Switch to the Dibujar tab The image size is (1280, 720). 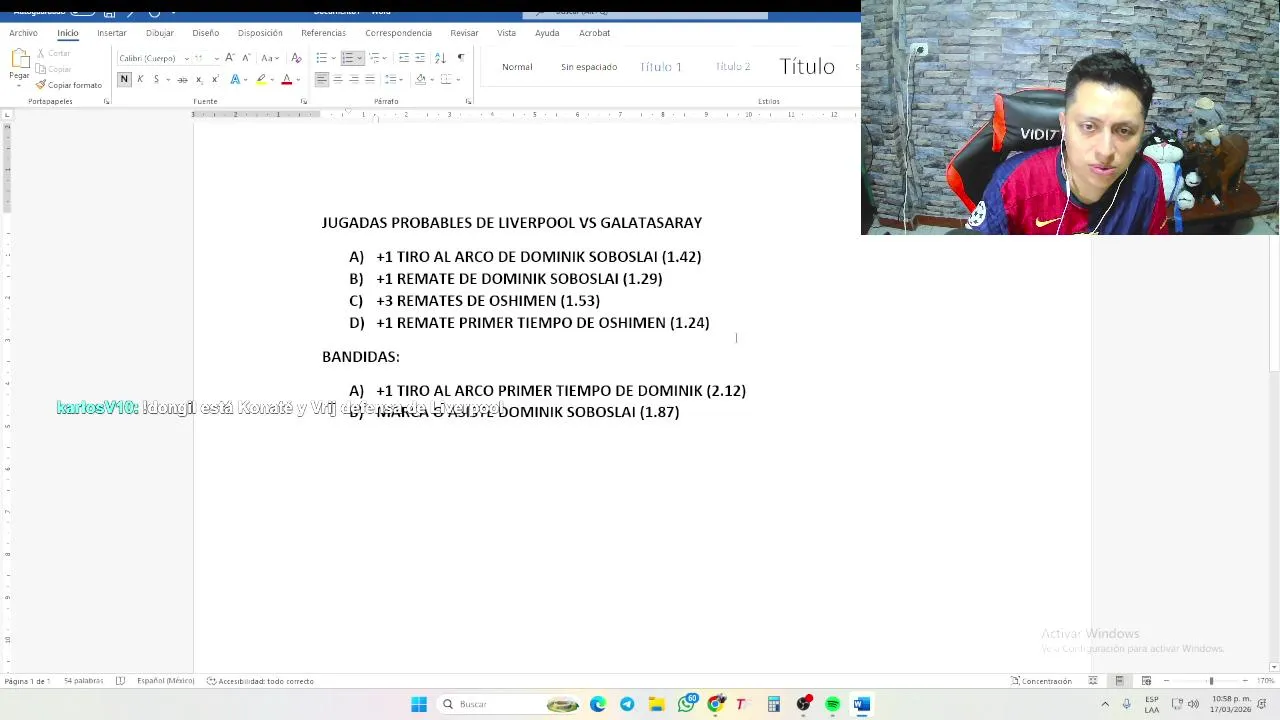pyautogui.click(x=159, y=33)
